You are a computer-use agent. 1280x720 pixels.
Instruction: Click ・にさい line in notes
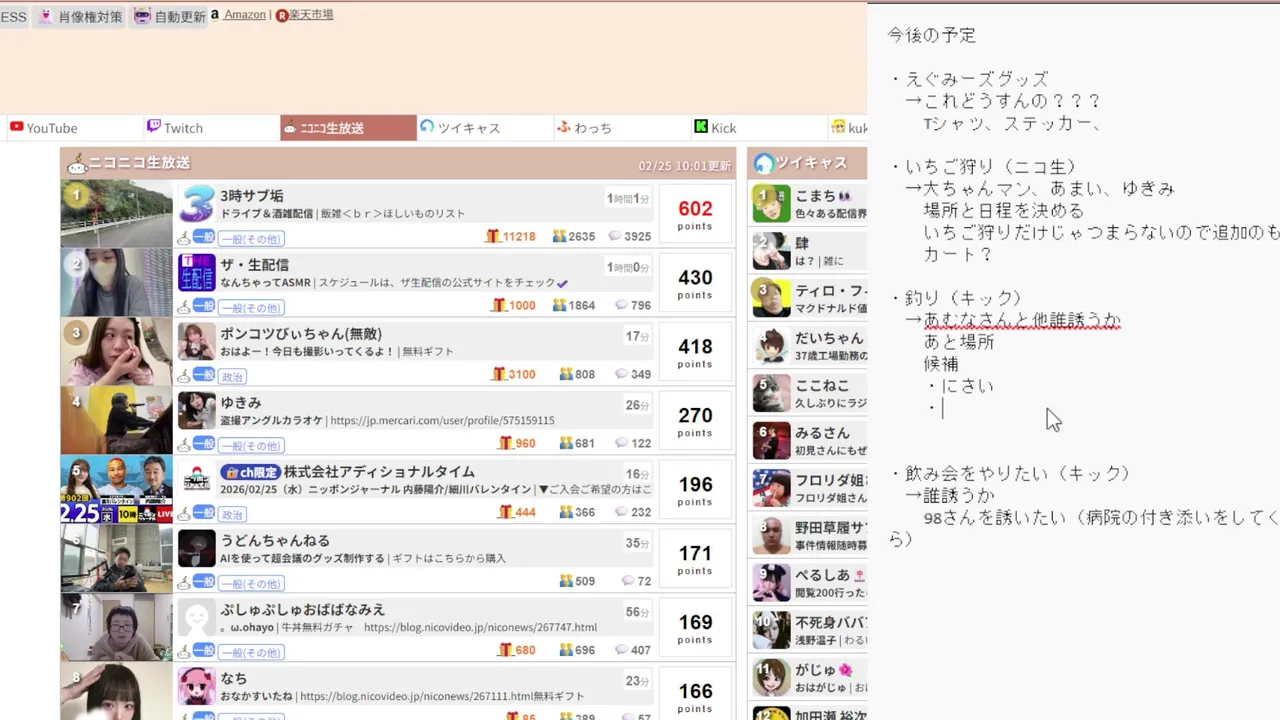coord(960,386)
